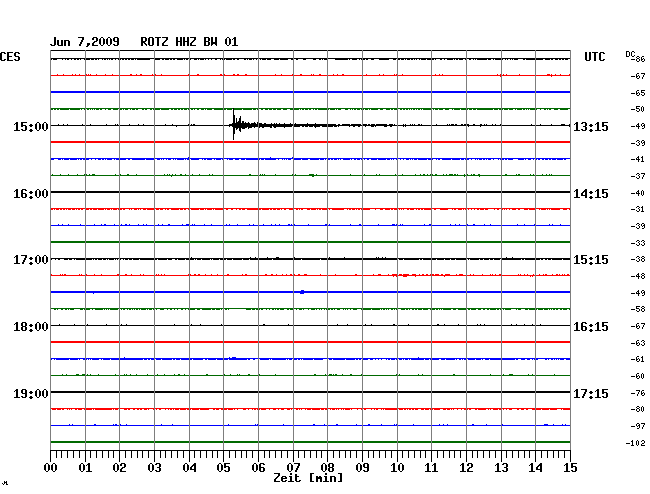The width and height of the screenshot is (650, 494).
Task: Click the 17:15 UTC time label
Action: 591,393
